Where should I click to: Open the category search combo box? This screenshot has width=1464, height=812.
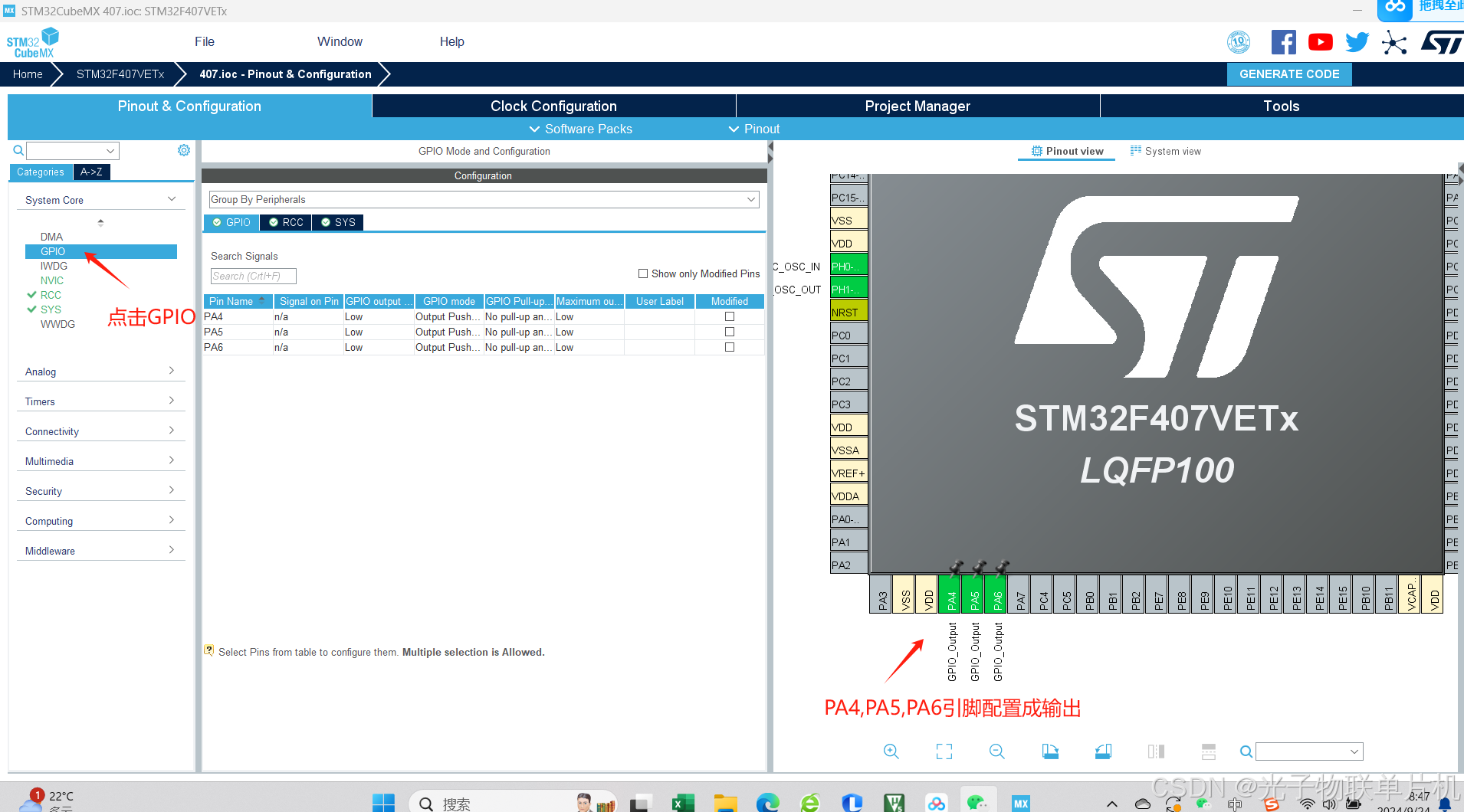point(73,150)
